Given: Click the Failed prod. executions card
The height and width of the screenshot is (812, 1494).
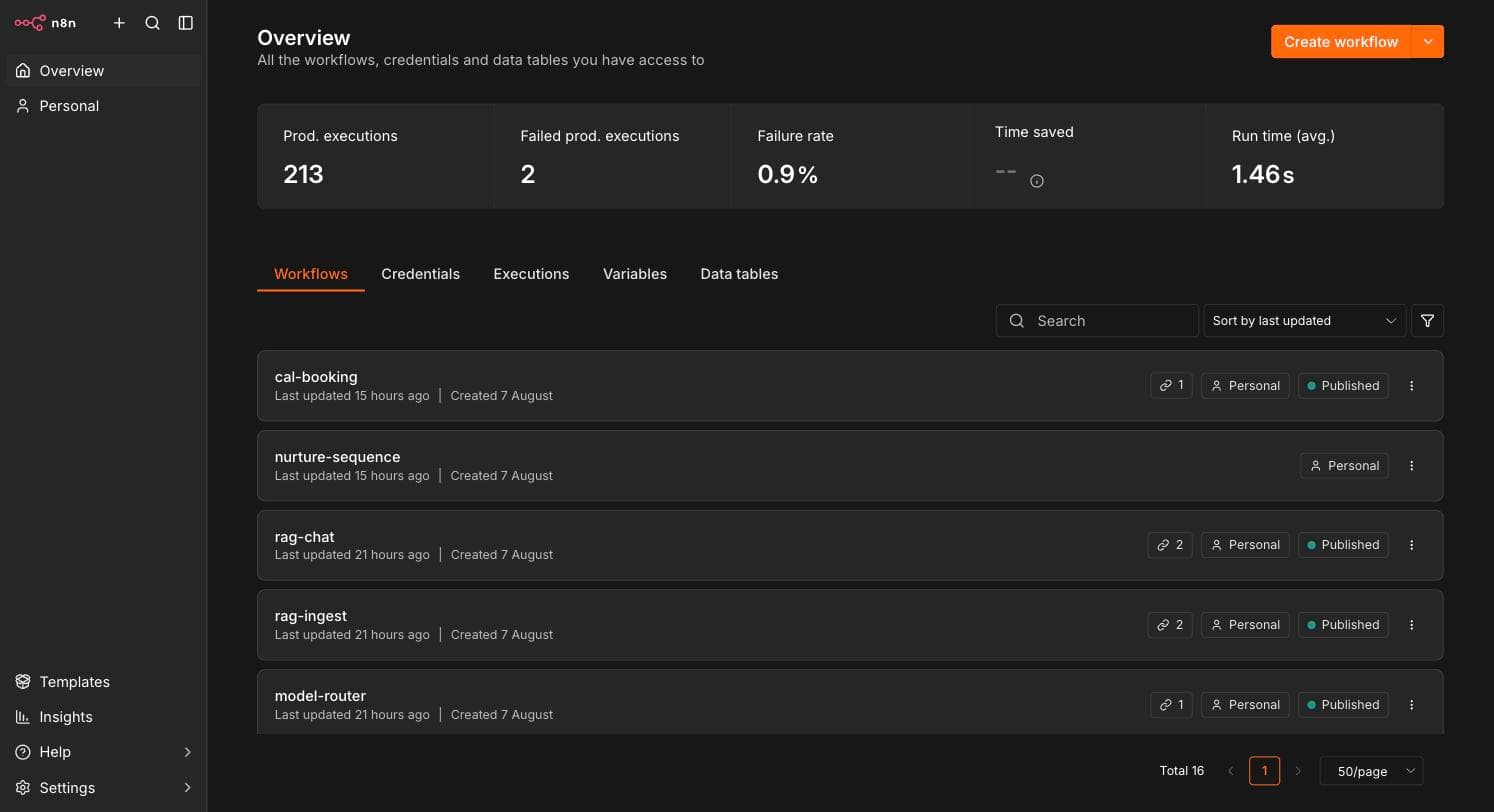Looking at the screenshot, I should [612, 157].
